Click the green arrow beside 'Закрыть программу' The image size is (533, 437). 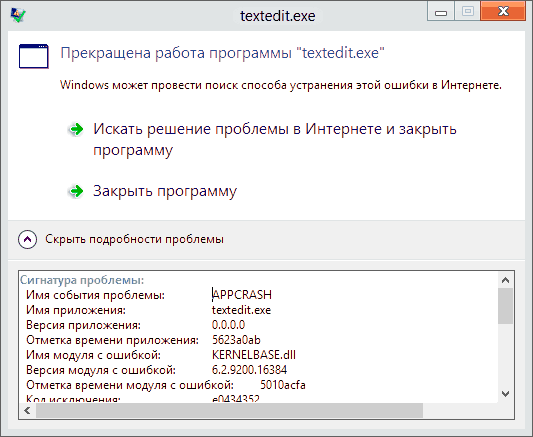click(x=76, y=191)
